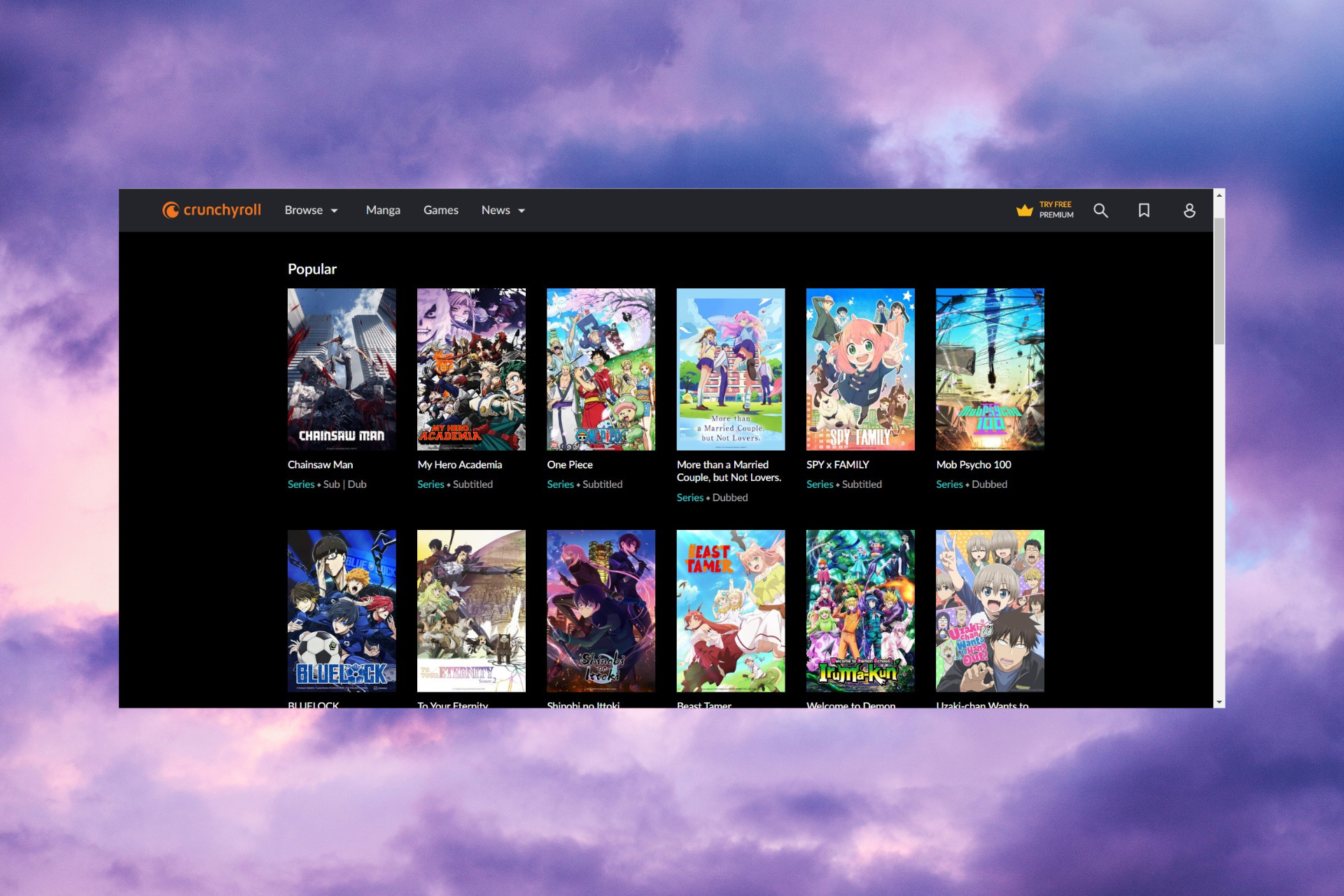Click Series label under SPY x FAMILY

(x=820, y=484)
